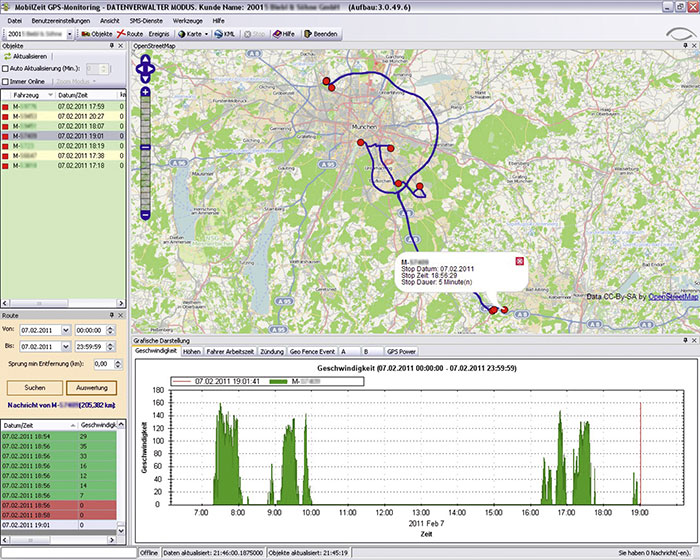Close the stop info popup
Viewport: 700px width, 560px height.
point(520,261)
